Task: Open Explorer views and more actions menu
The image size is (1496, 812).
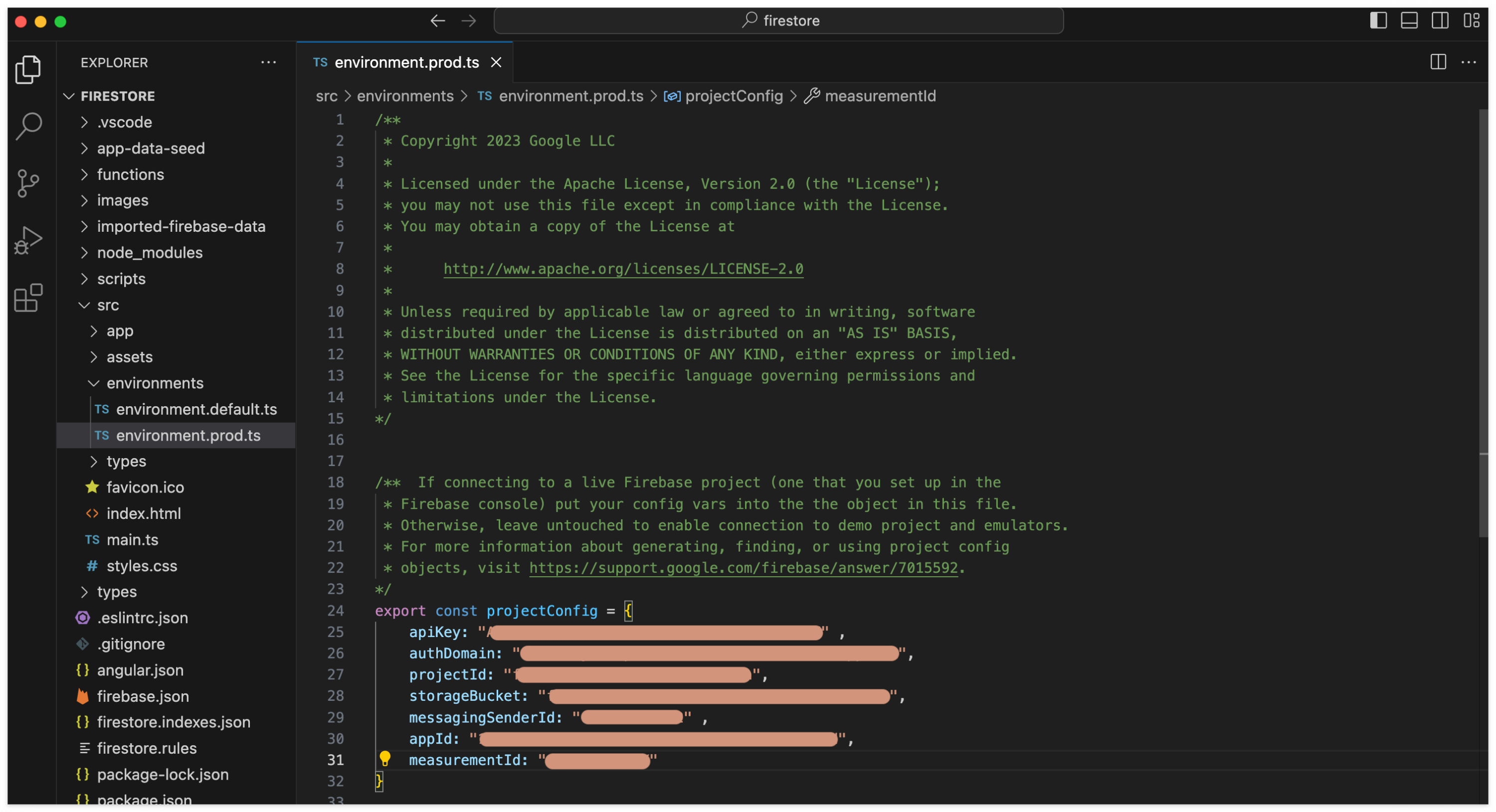Action: 268,62
